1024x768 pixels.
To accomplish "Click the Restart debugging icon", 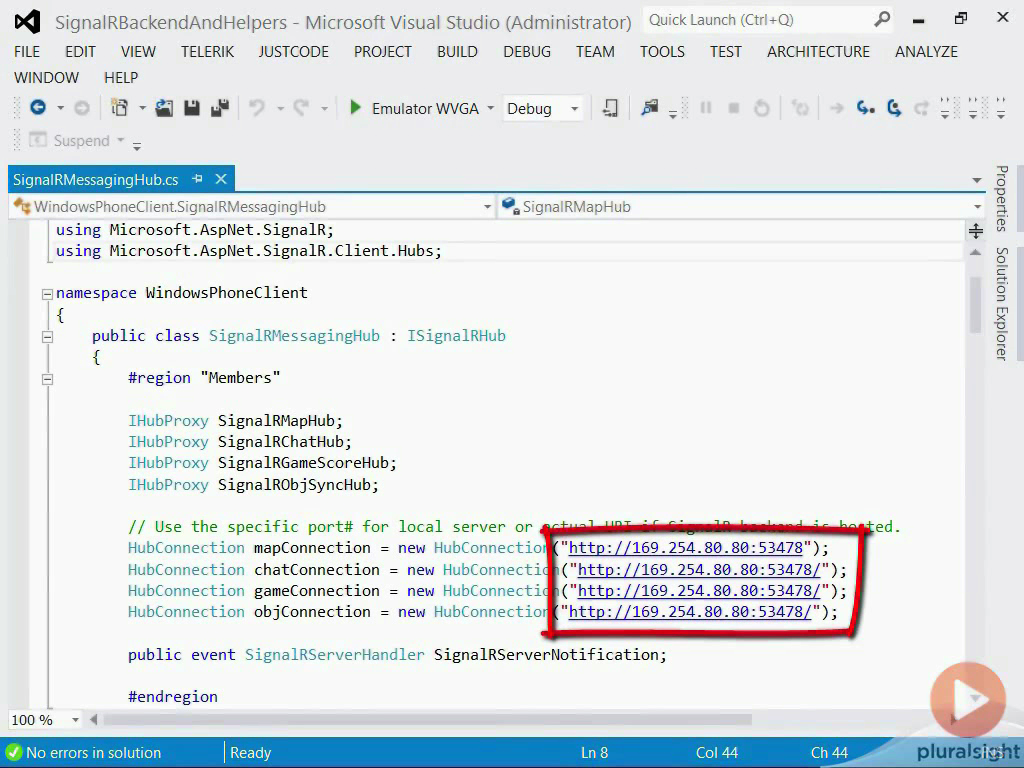I will pos(761,108).
